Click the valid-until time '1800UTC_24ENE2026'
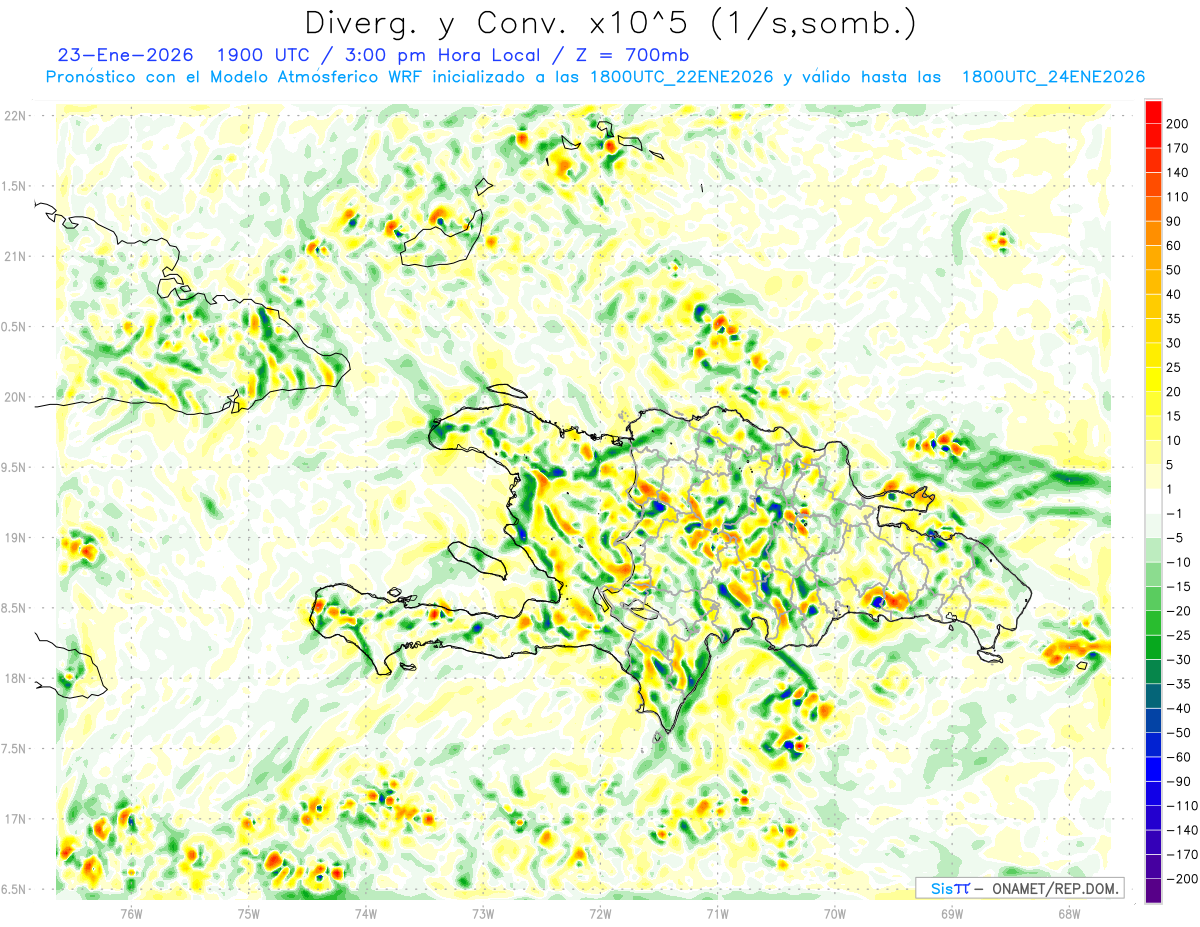The image size is (1200, 927). 1053,77
